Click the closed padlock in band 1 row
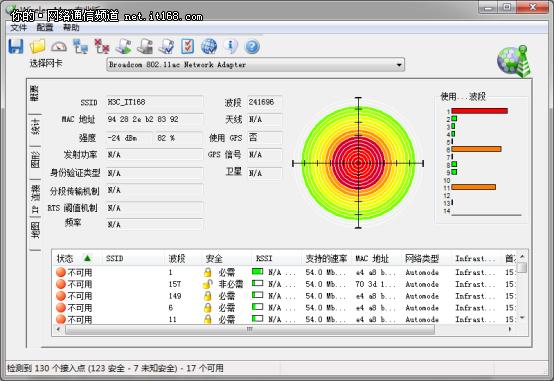 coord(208,272)
